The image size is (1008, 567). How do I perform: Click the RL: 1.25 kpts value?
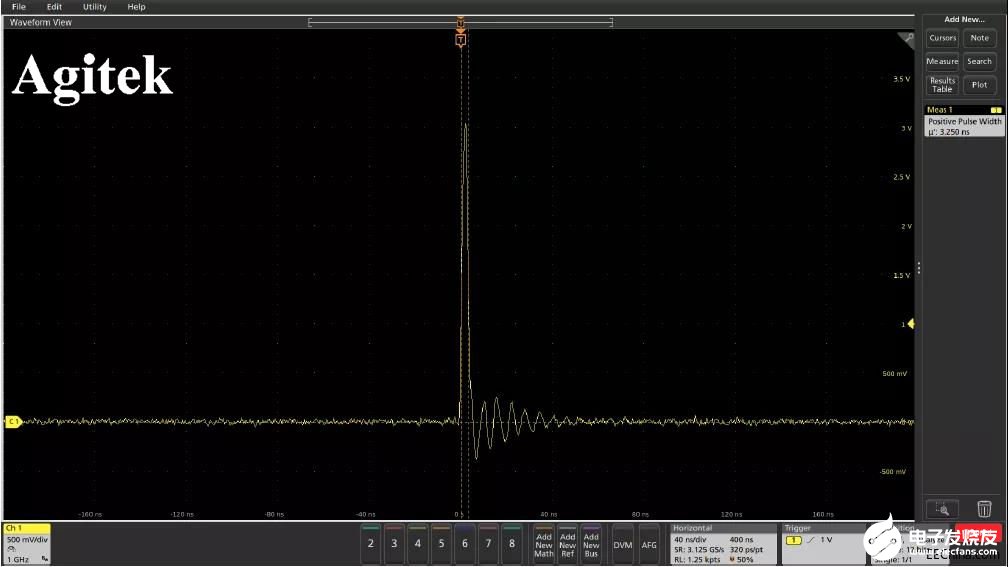[x=698, y=559]
